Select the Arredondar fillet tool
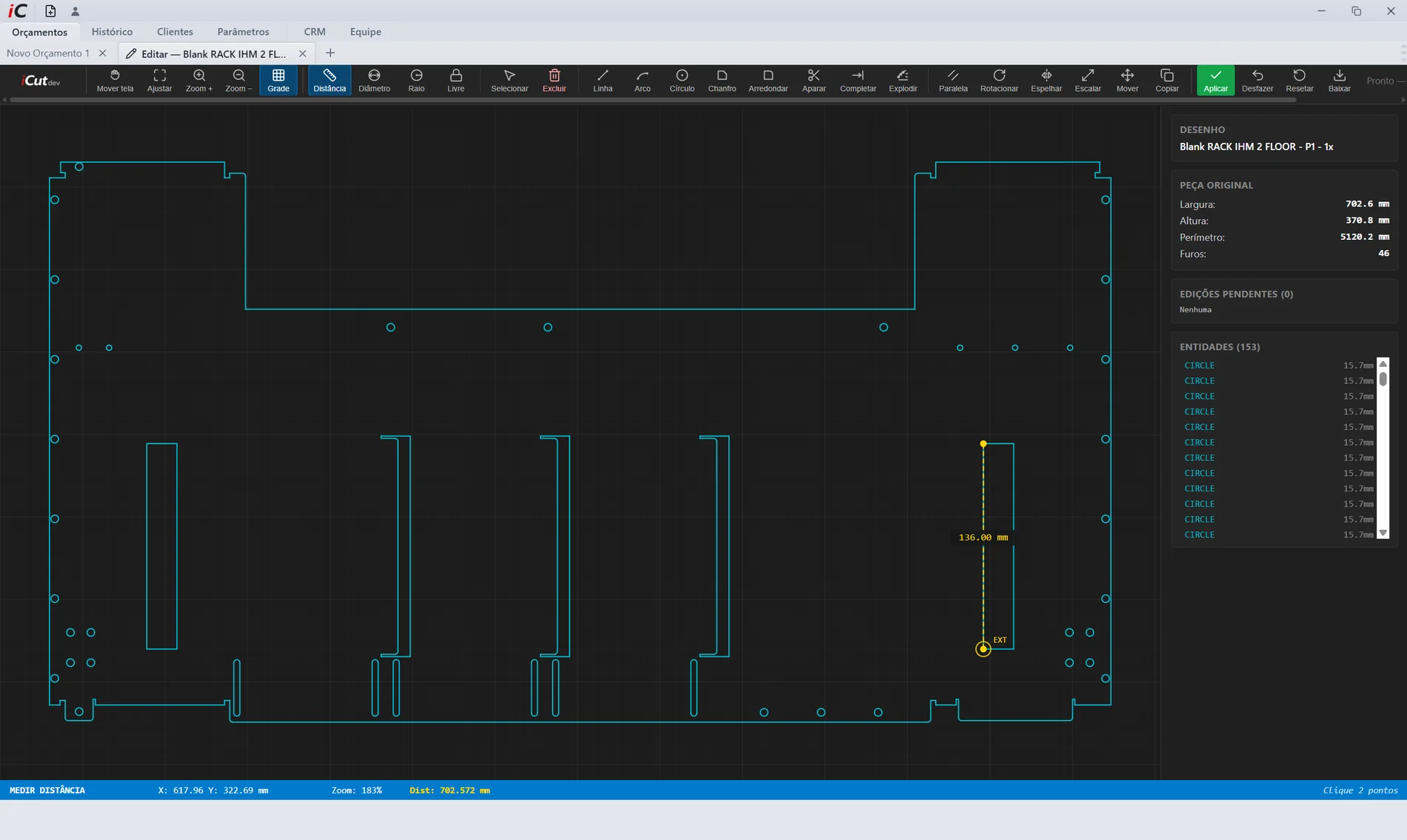This screenshot has height=840, width=1407. click(x=768, y=81)
